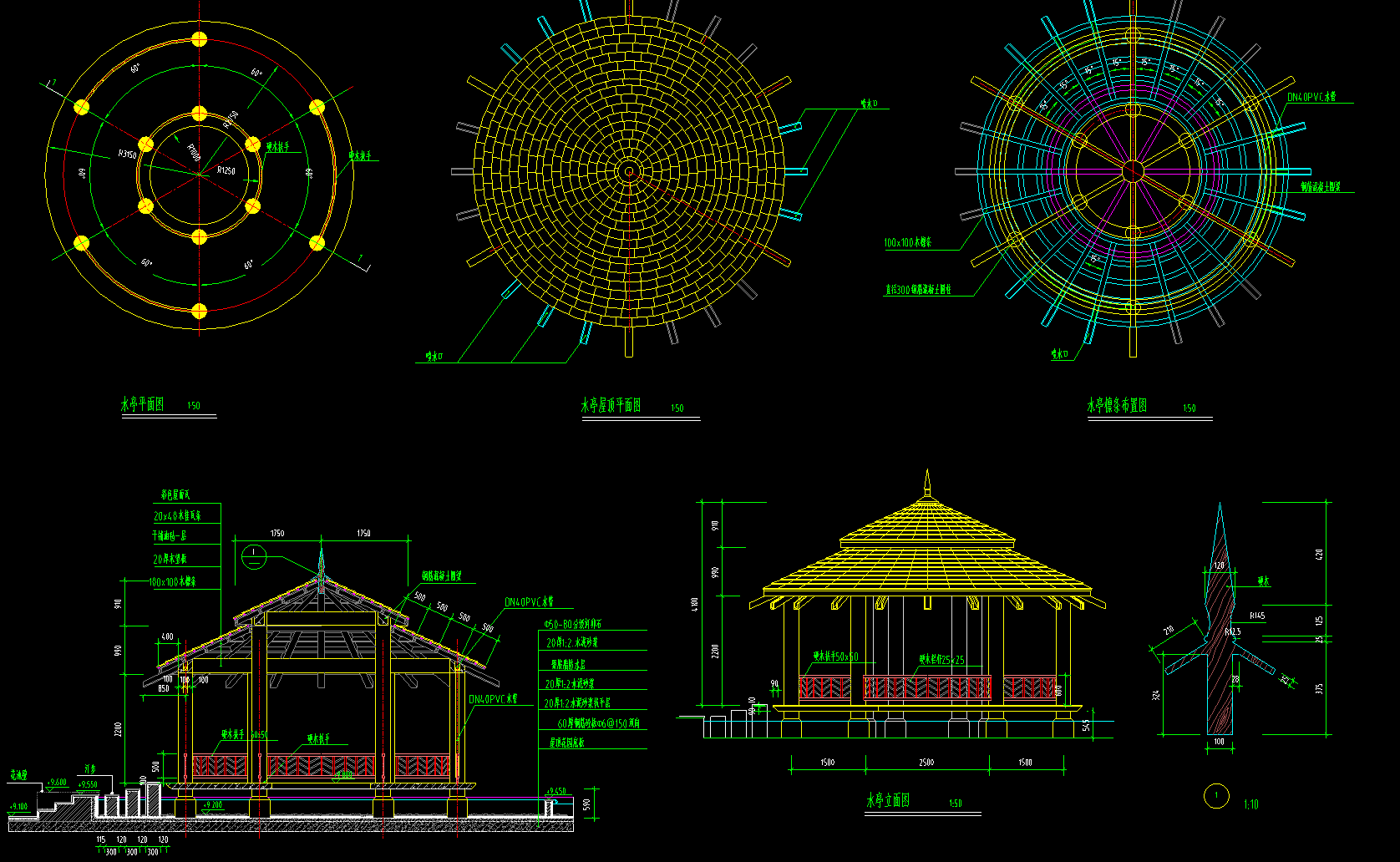Select the 水亭屋顶平面图 title text
The width and height of the screenshot is (1400, 862).
coord(611,406)
